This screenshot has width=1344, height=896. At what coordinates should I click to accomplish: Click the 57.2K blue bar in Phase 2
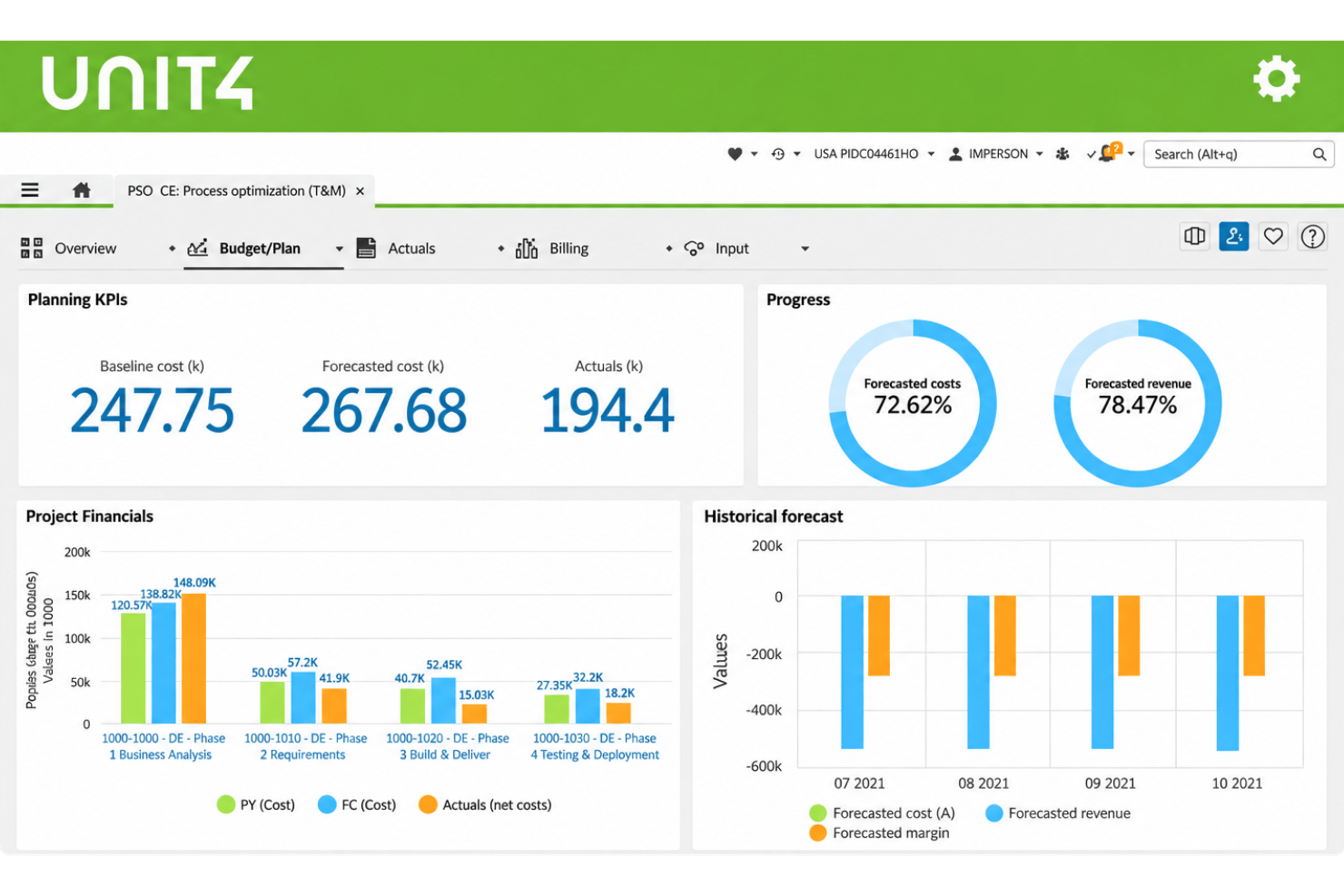303,698
